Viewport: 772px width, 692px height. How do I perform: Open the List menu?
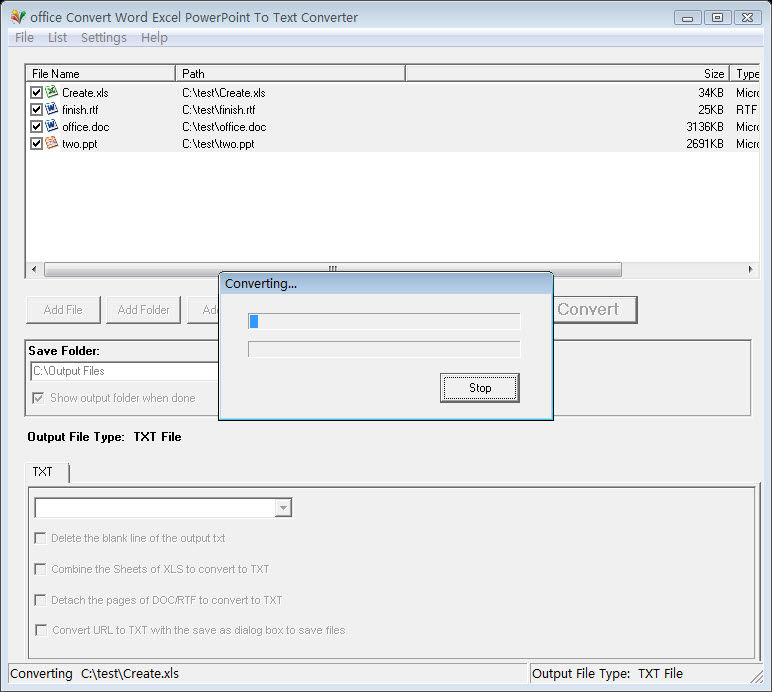57,37
